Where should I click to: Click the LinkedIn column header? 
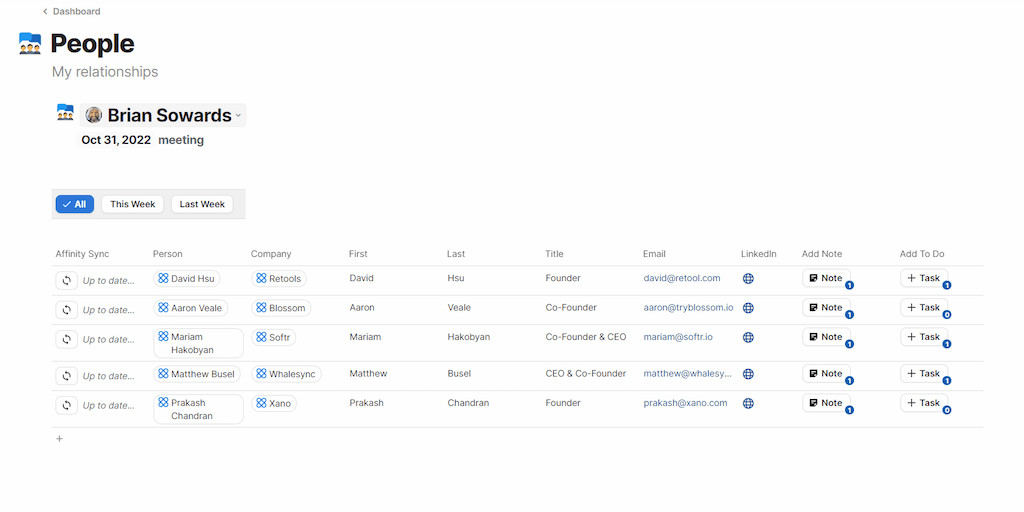pos(759,254)
